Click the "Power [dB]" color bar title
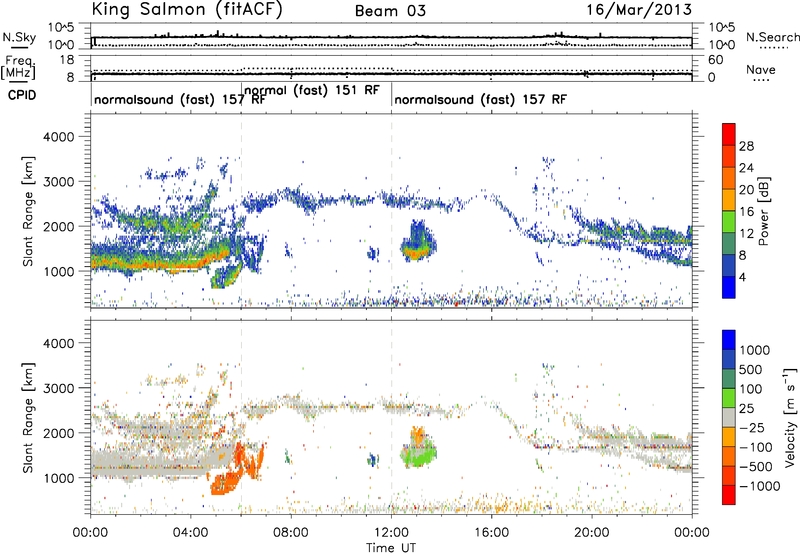Viewport: 800px width, 554px height. click(x=763, y=211)
